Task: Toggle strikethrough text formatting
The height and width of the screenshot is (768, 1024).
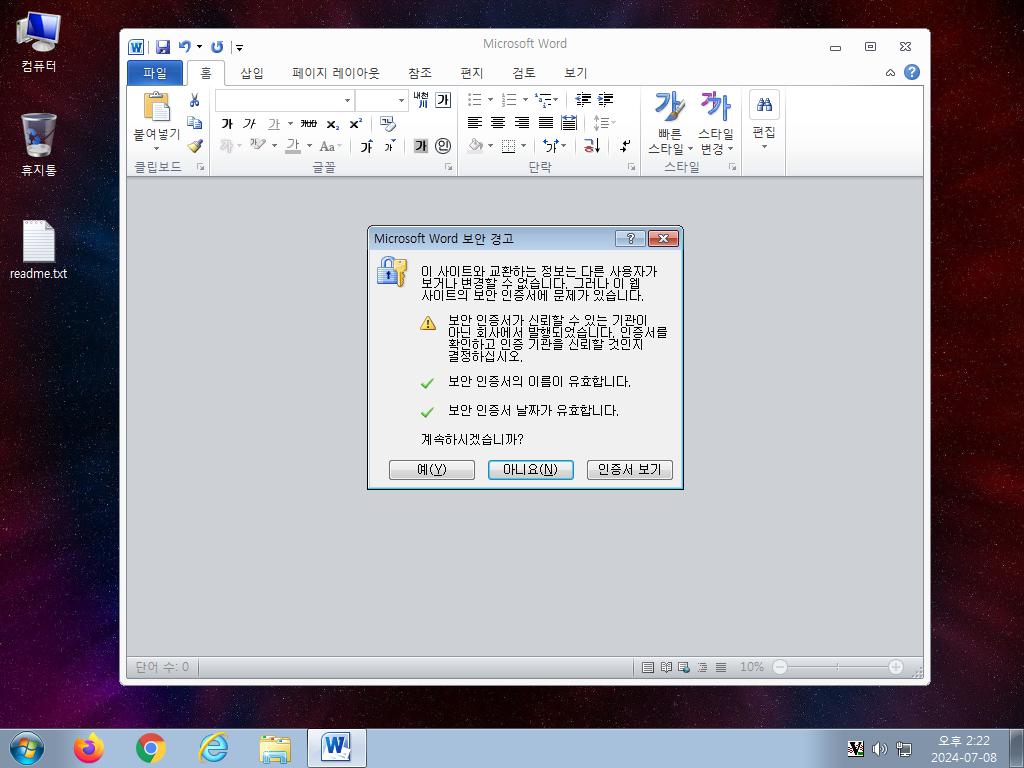Action: (308, 123)
